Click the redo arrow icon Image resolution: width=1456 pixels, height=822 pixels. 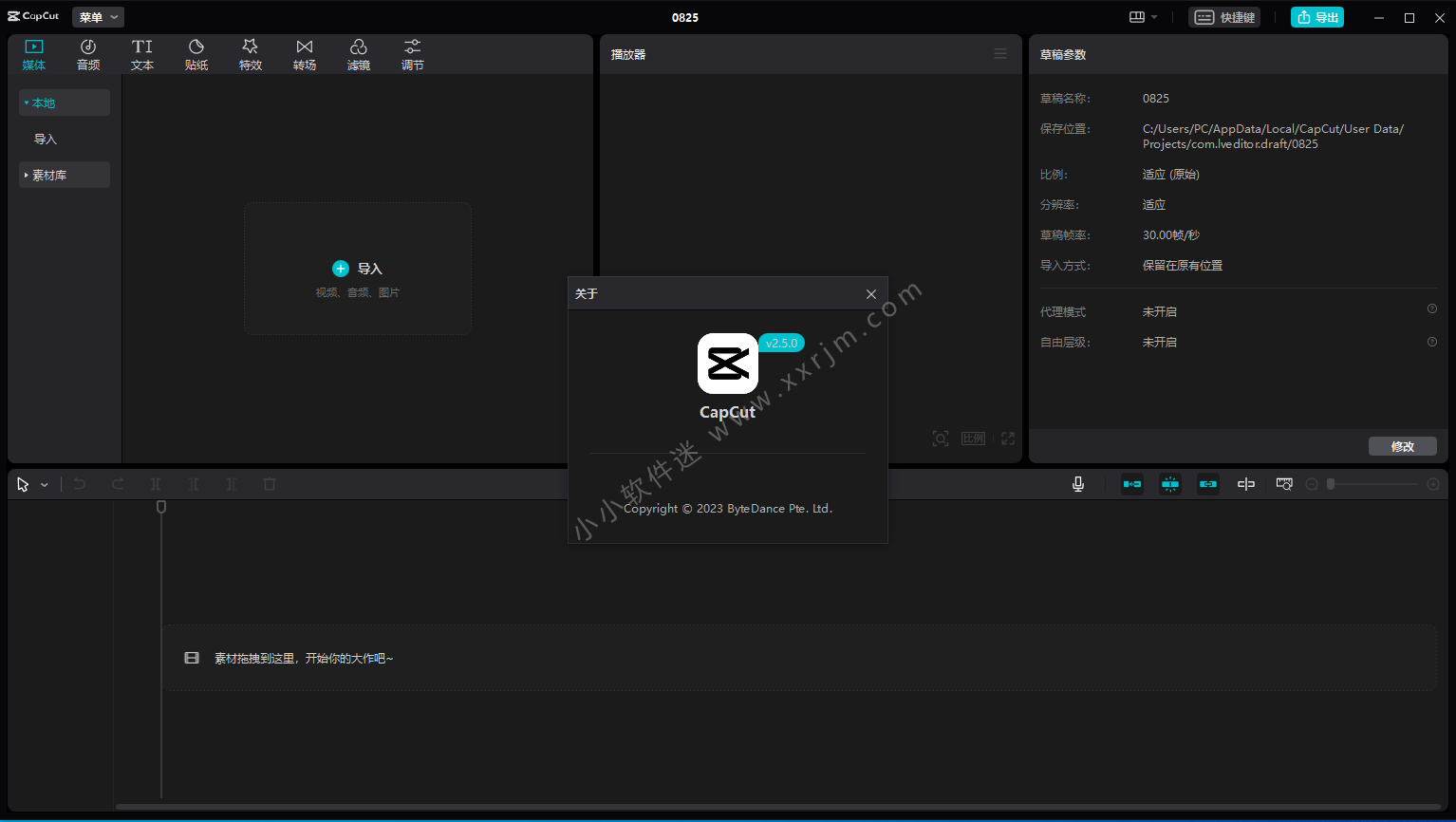pyautogui.click(x=118, y=484)
